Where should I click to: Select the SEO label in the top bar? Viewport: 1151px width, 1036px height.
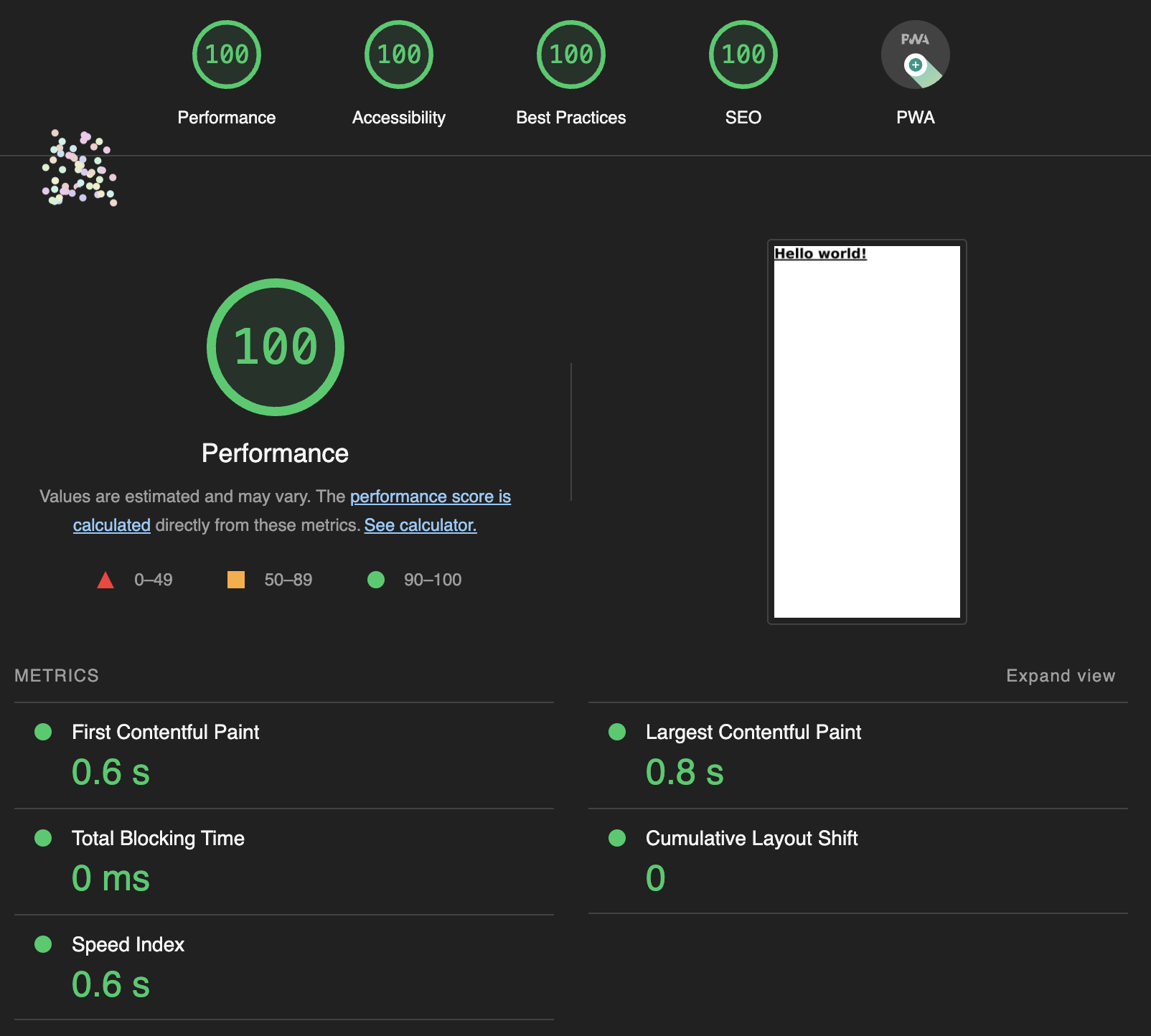pos(743,117)
